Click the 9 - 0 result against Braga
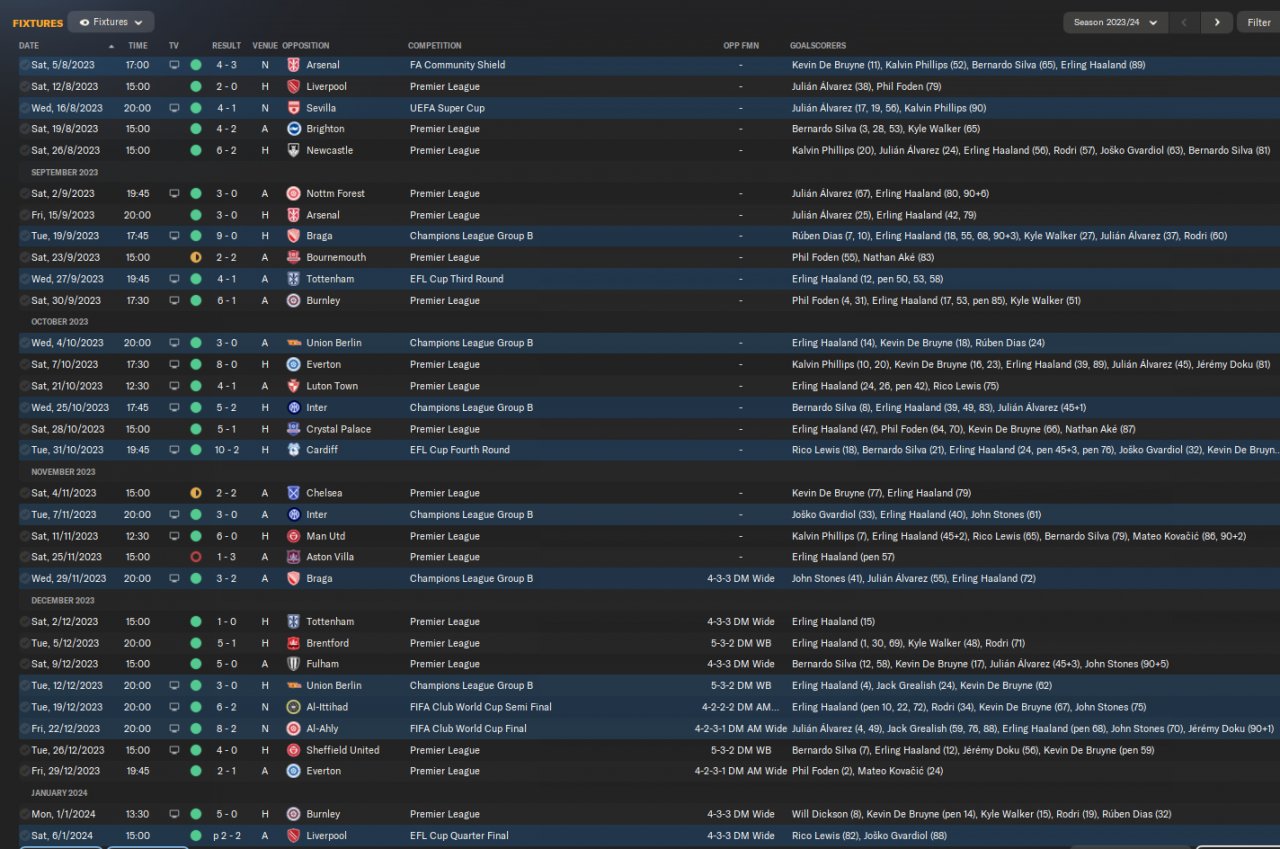 (226, 236)
